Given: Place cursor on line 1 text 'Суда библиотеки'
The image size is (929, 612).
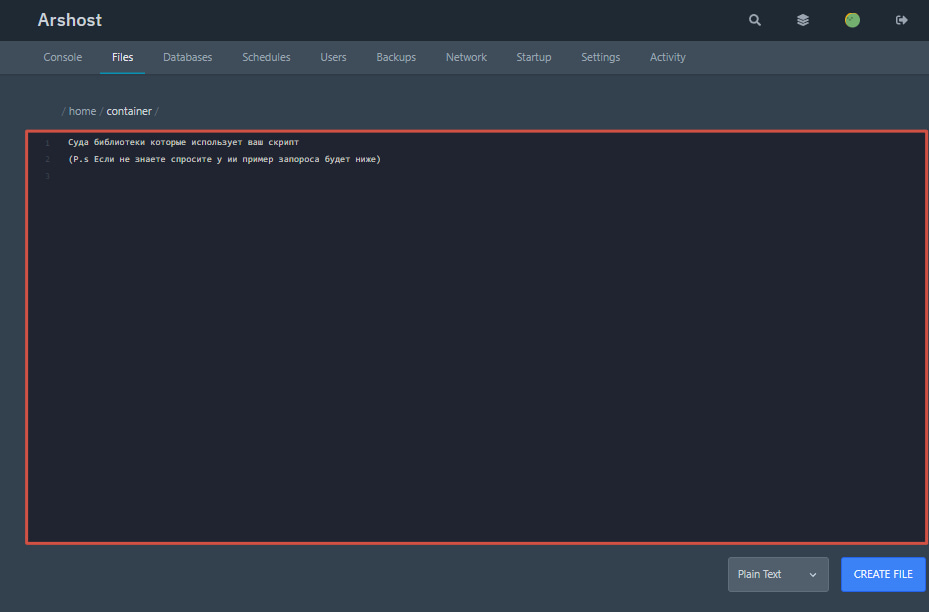Looking at the screenshot, I should coord(107,142).
